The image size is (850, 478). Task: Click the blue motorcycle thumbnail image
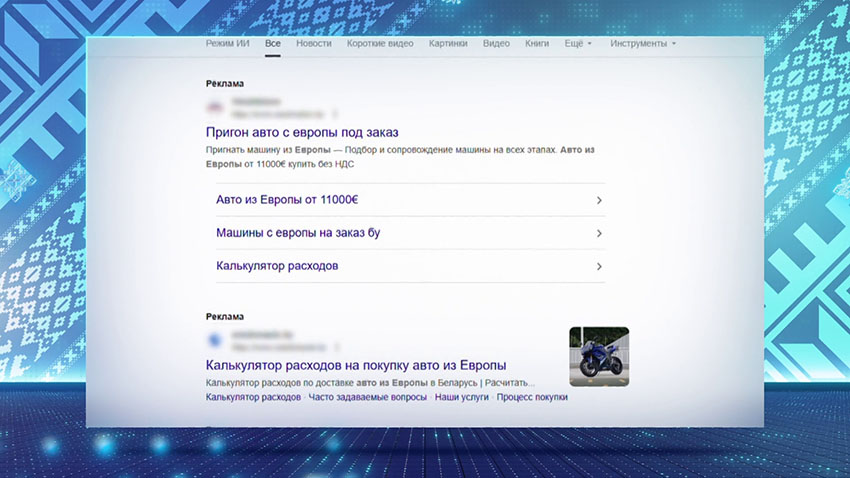(599, 356)
